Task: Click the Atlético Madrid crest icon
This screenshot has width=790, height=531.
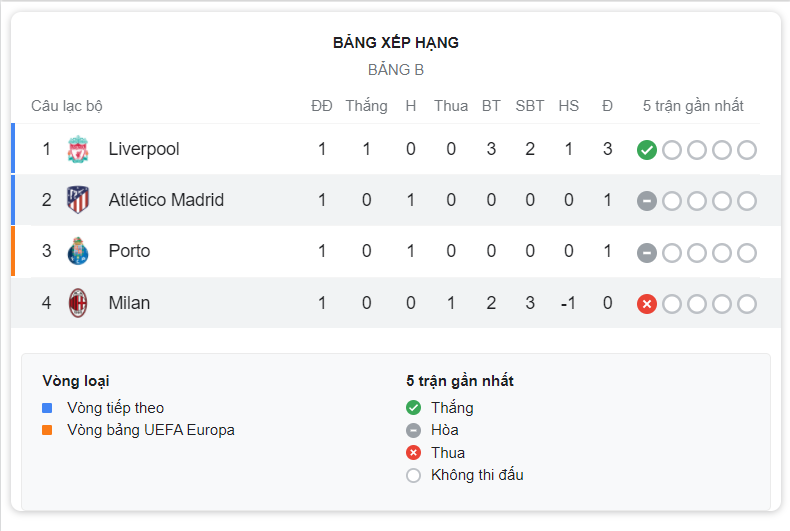Action: tap(78, 200)
